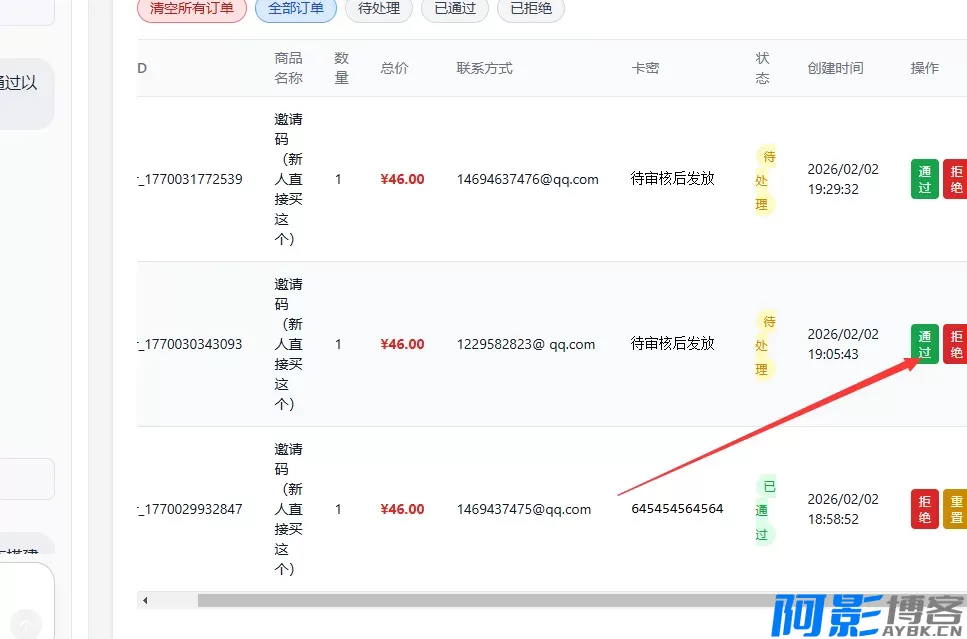The image size is (967, 639).
Task: Click the horizontal scrollbar left arrow
Action: point(145,600)
